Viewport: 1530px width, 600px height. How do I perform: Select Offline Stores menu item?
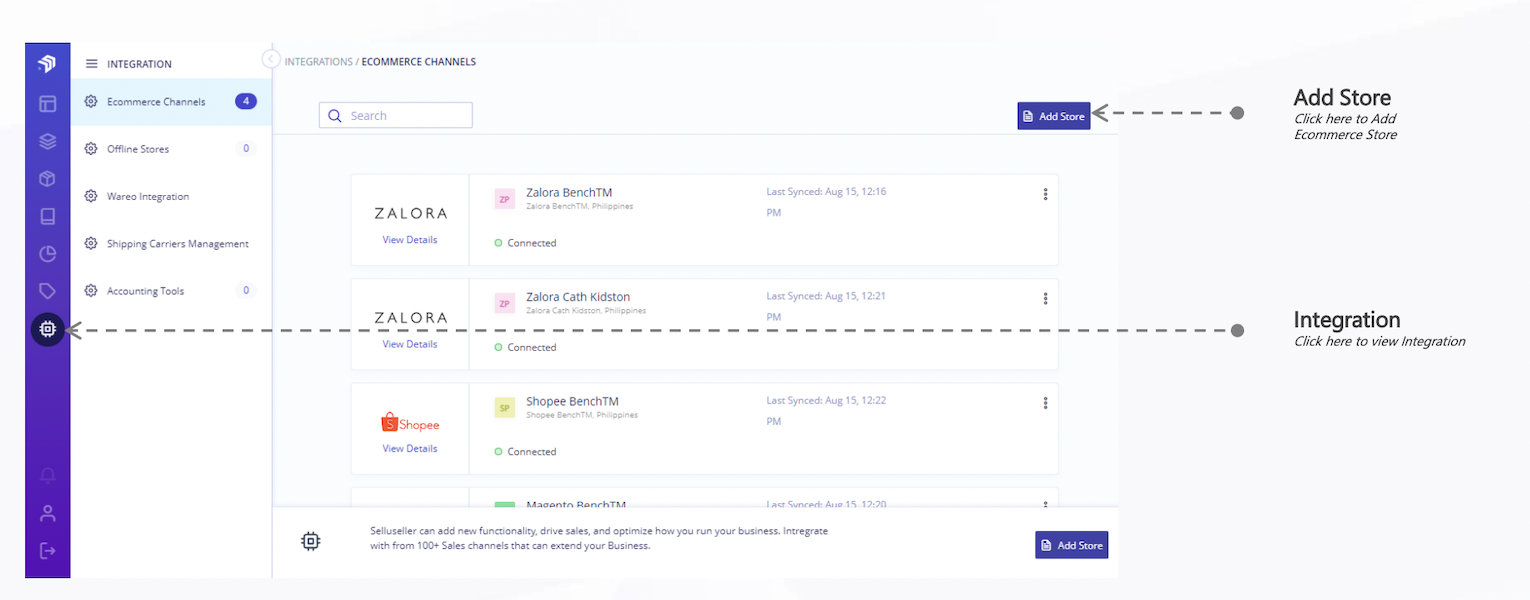point(171,149)
